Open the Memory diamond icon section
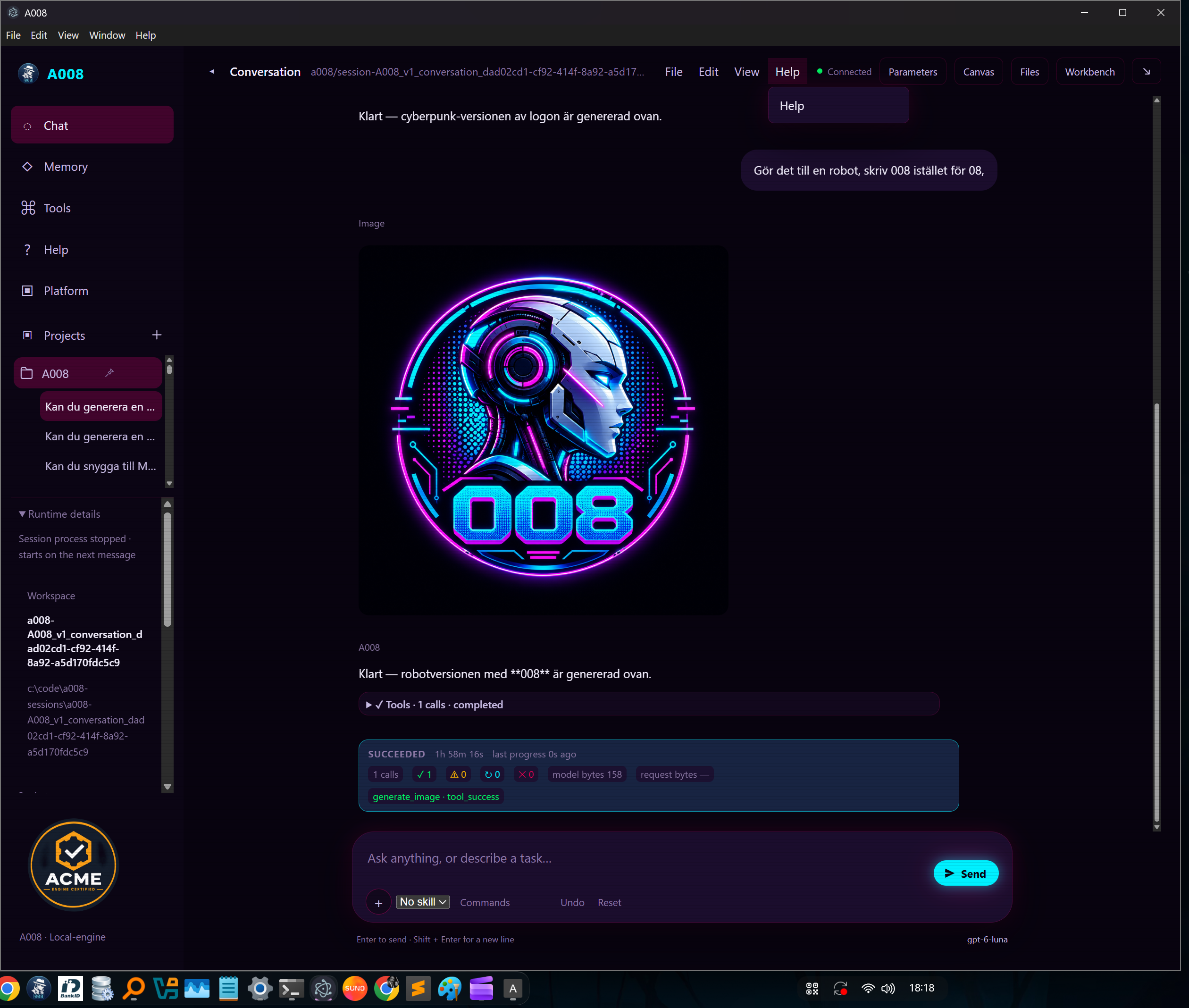This screenshot has width=1189, height=1008. 92,166
